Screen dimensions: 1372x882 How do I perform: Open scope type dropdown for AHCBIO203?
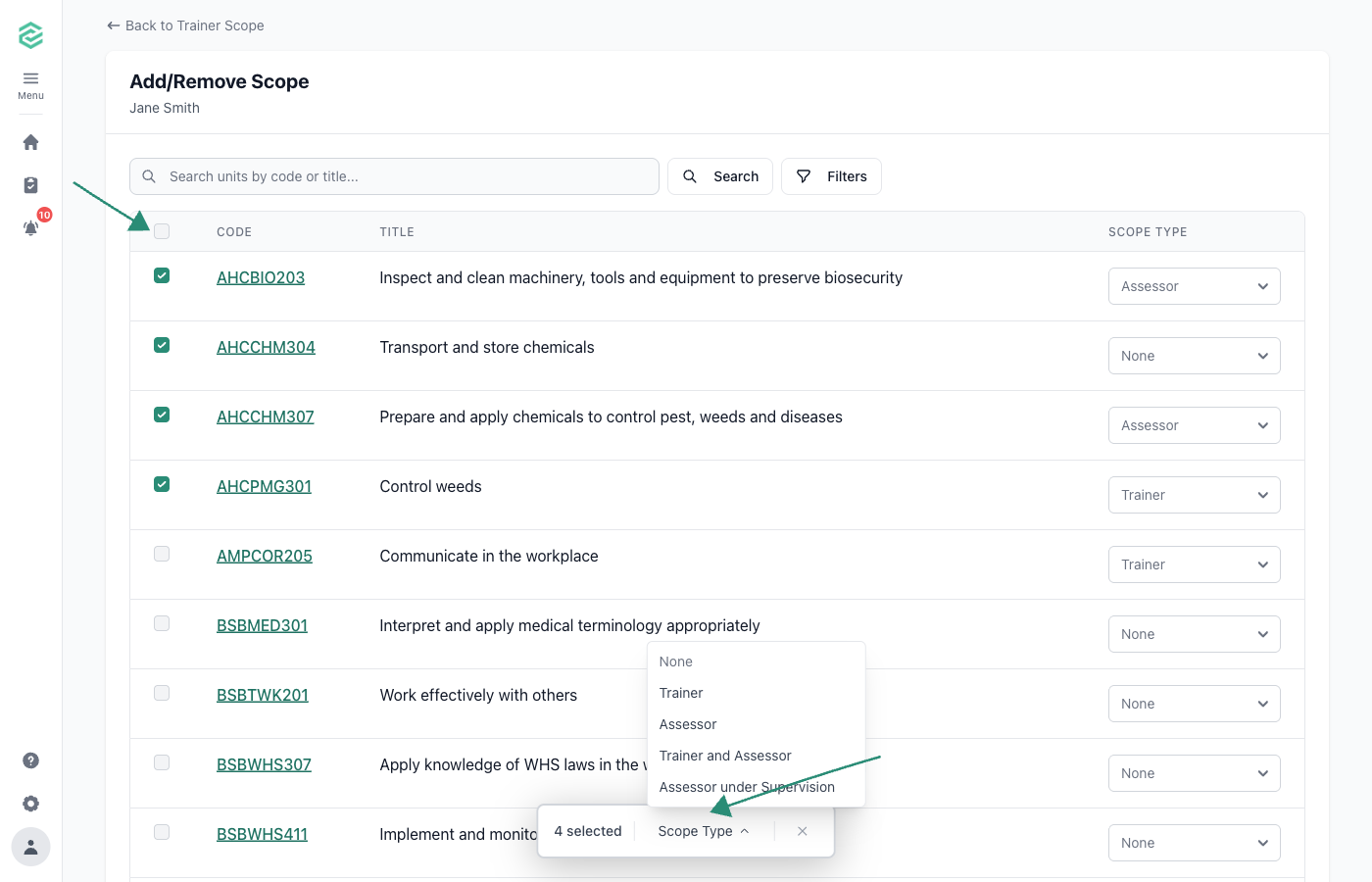[1194, 286]
